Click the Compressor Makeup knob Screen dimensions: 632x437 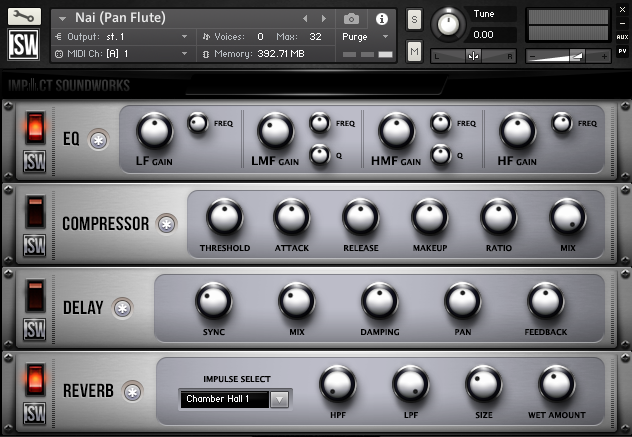tap(430, 217)
